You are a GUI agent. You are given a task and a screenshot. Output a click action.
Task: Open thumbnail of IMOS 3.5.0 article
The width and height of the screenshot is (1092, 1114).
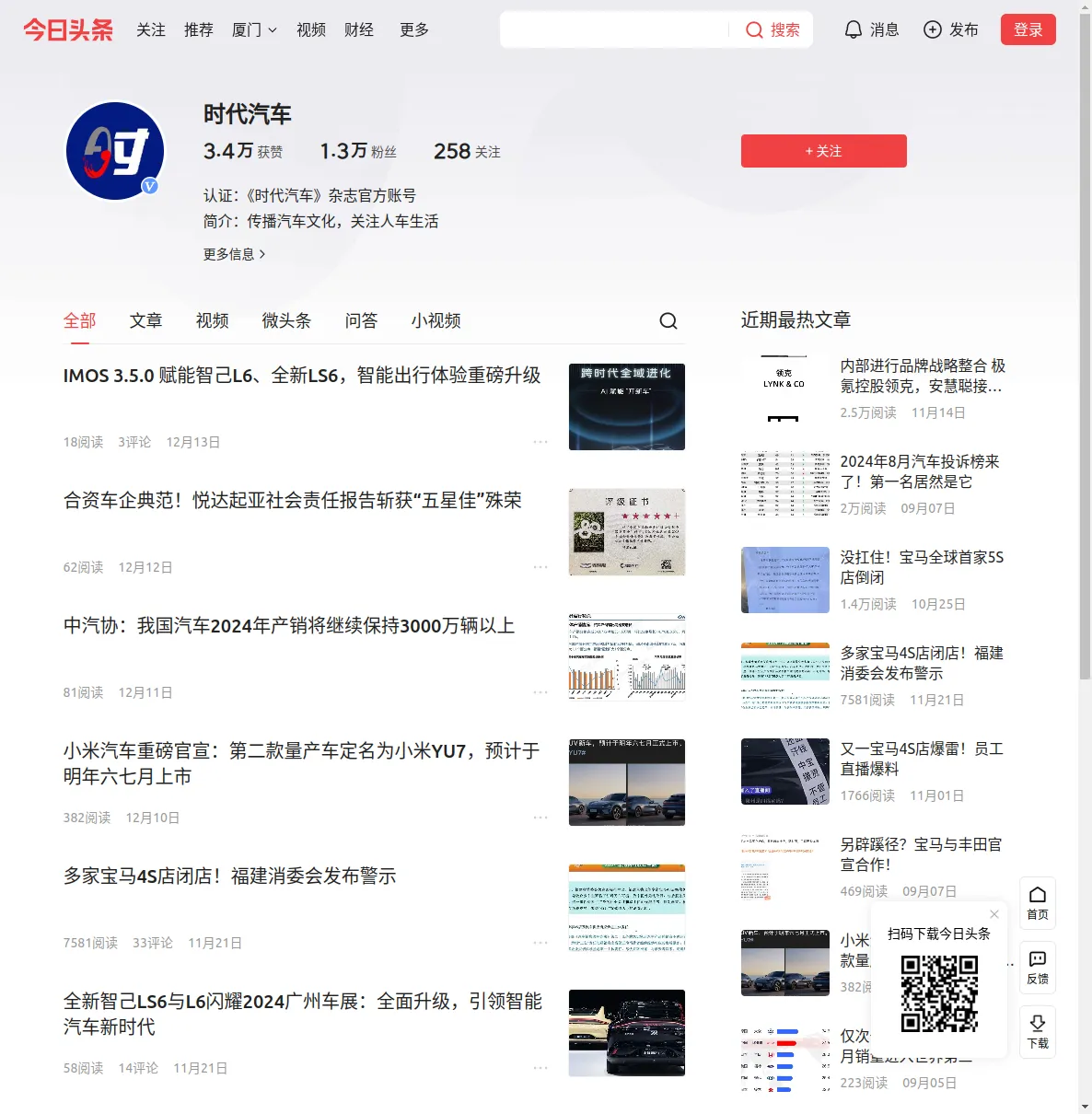(x=627, y=407)
